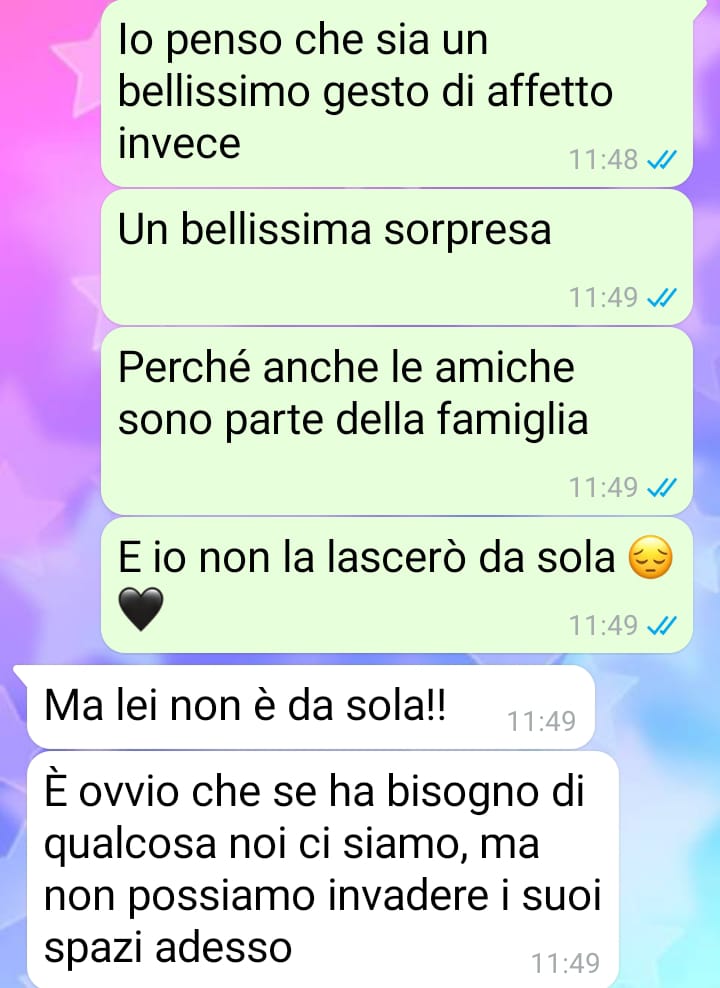720x988 pixels.
Task: Tap the checkmarks on 'non la lascerò da sola'
Action: [662, 625]
